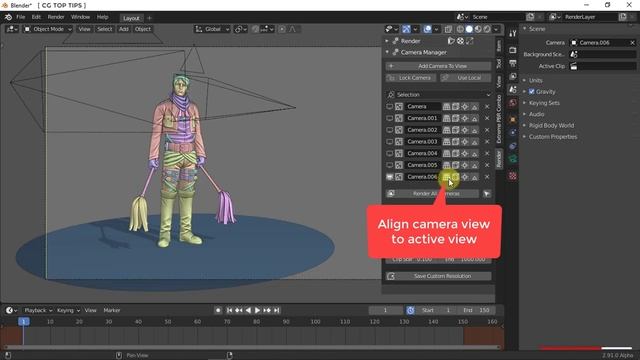Select rendered viewport shading
The image size is (640, 360).
pyautogui.click(x=487, y=29)
